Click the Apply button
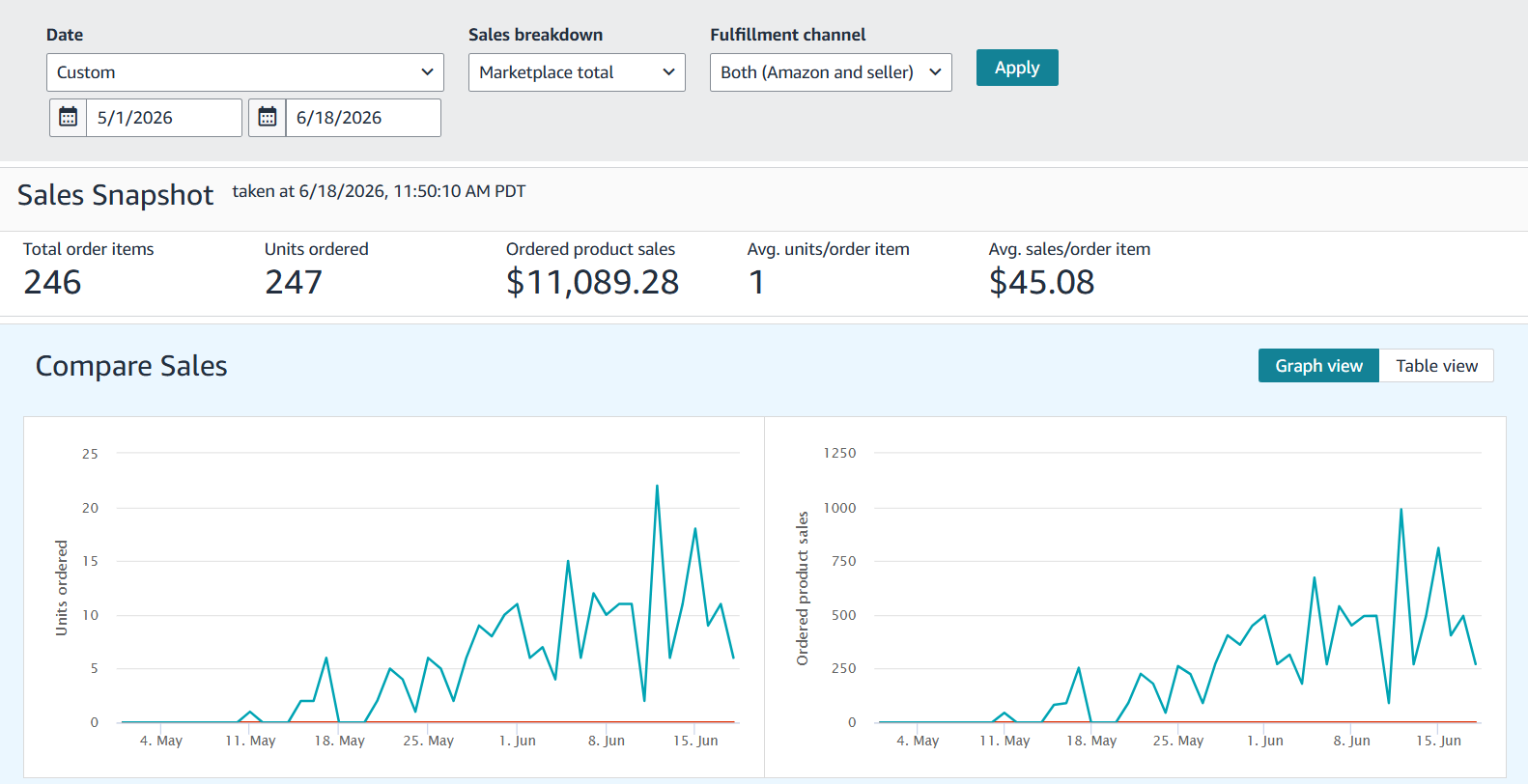1528x784 pixels. click(x=1017, y=68)
